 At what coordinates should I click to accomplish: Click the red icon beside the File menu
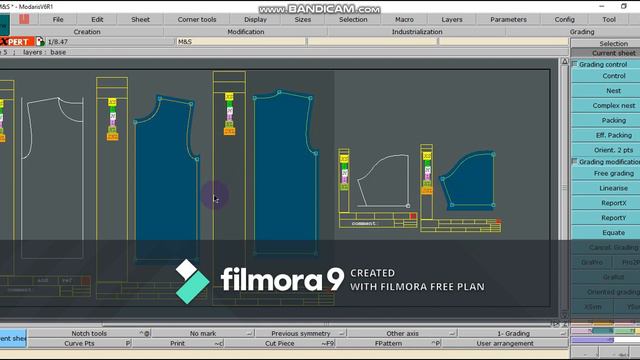24,19
